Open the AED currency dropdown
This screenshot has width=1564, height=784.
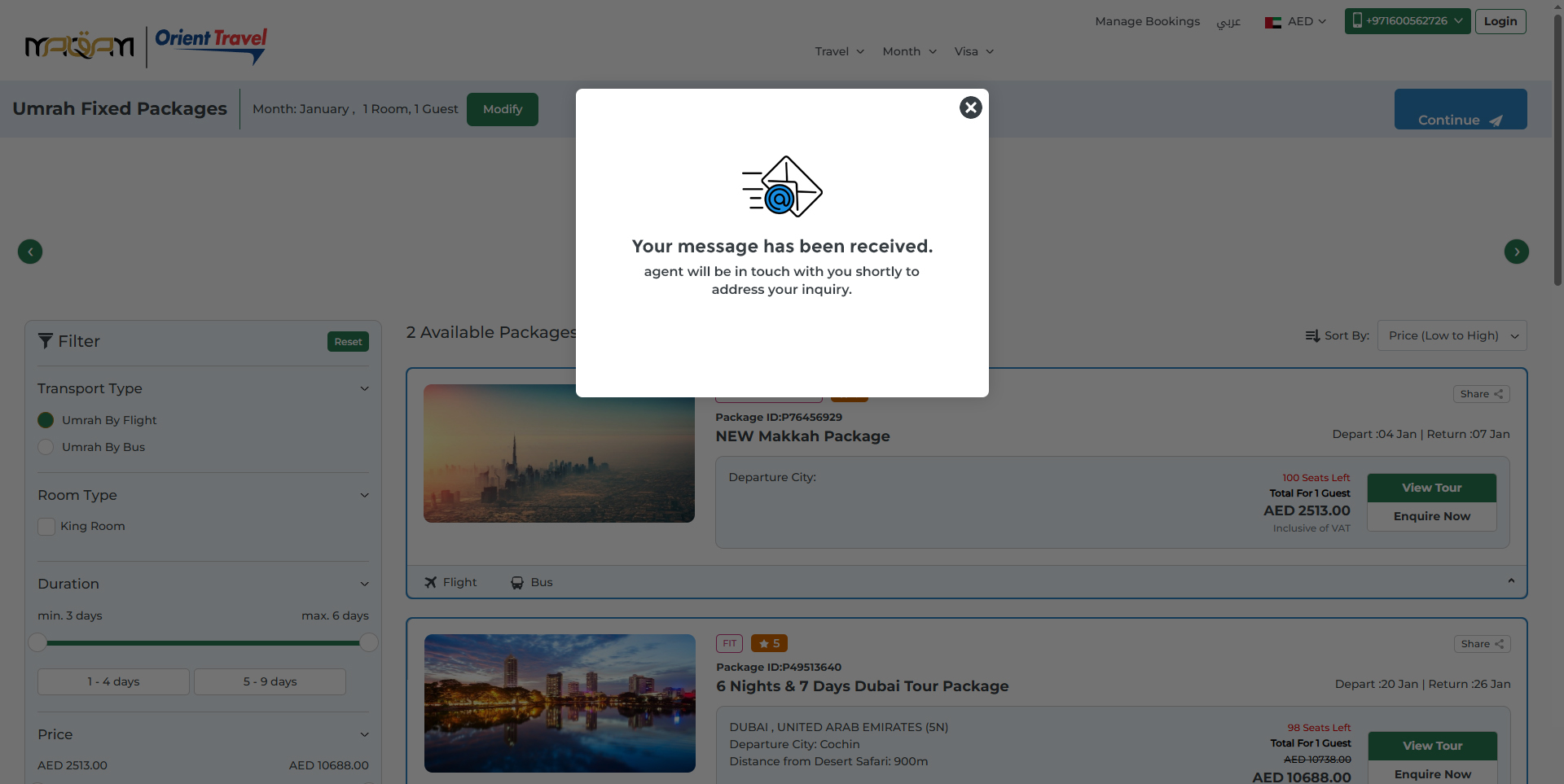pyautogui.click(x=1296, y=22)
